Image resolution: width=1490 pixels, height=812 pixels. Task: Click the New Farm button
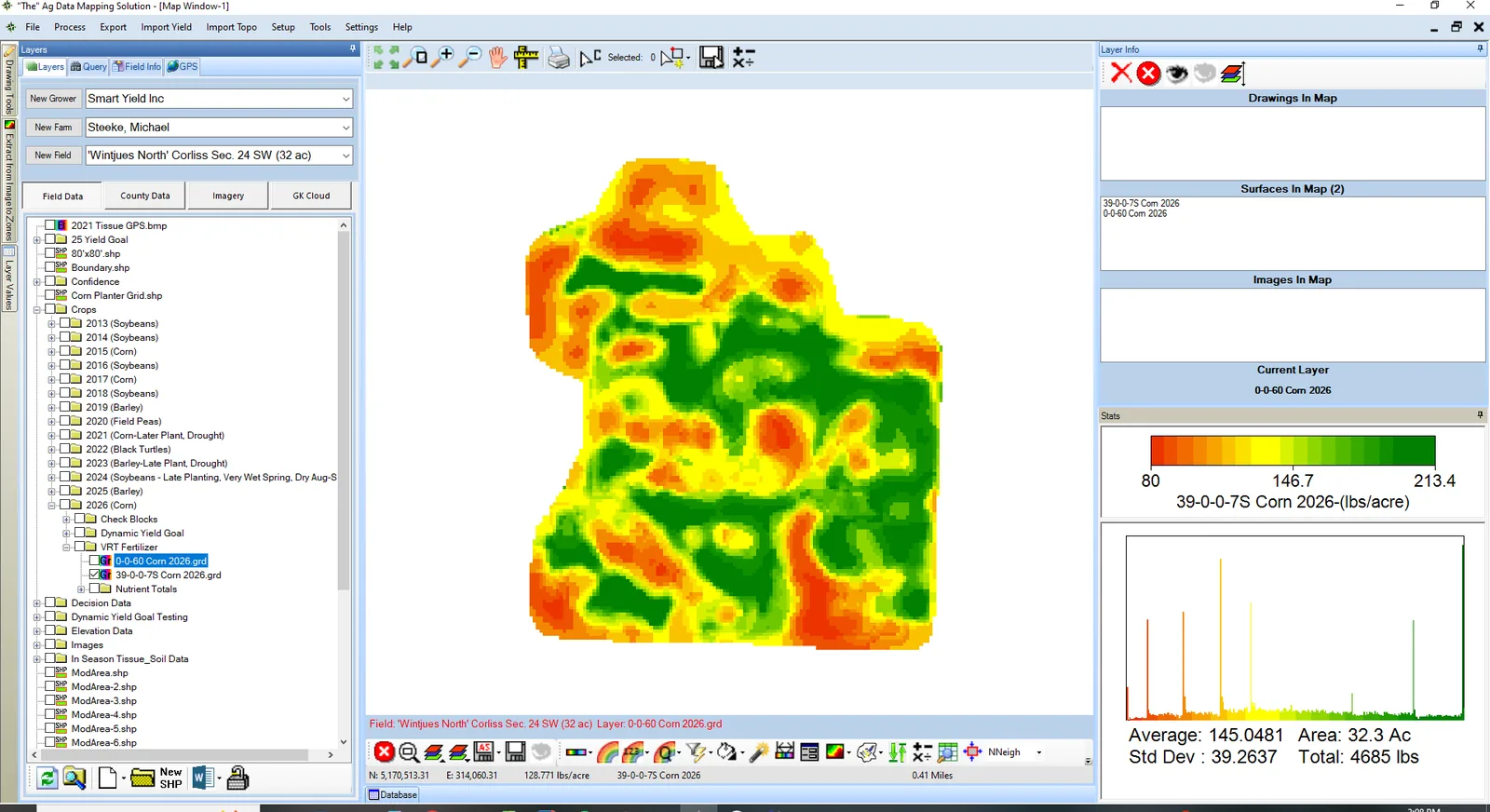click(53, 128)
